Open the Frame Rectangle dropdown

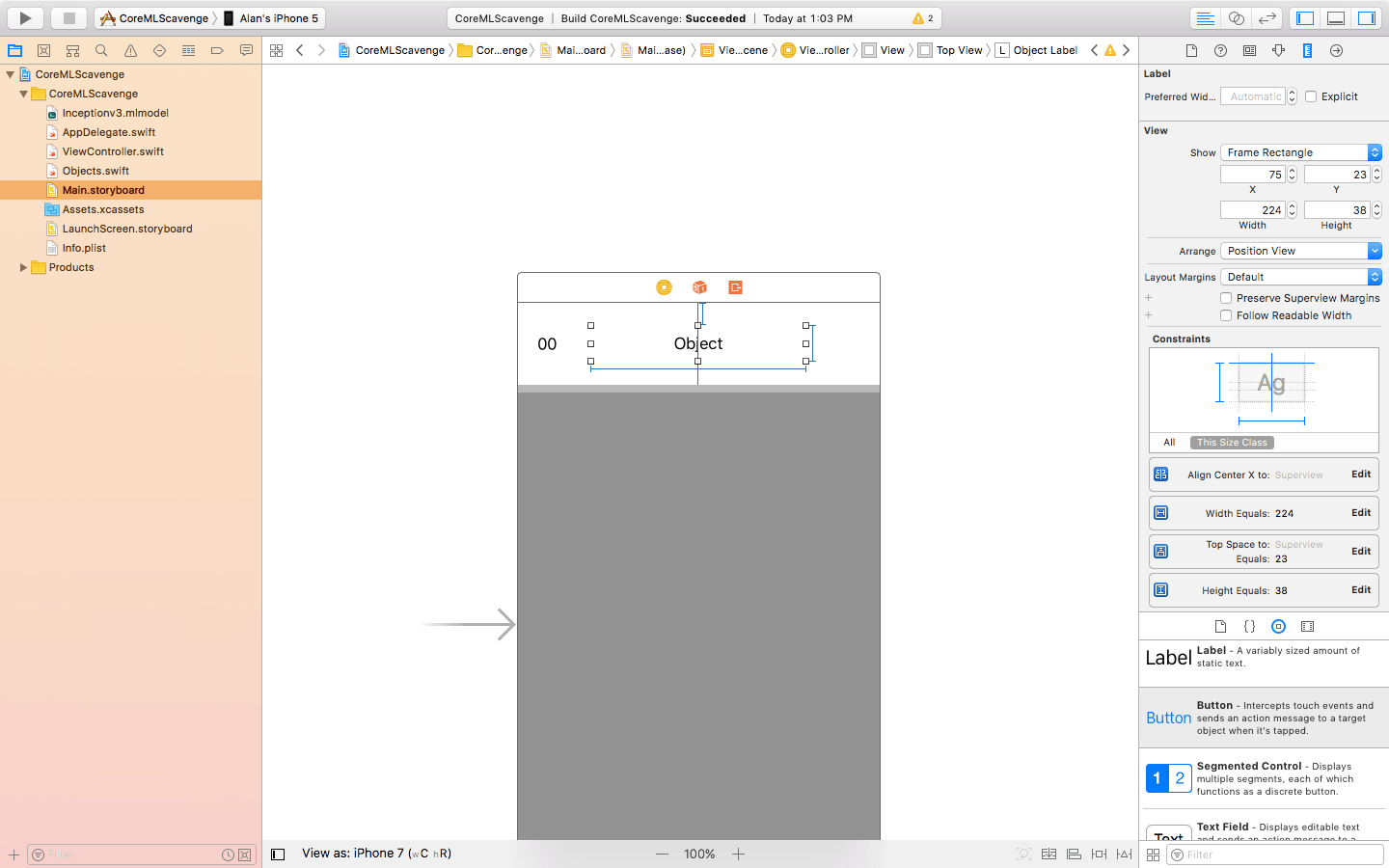pyautogui.click(x=1300, y=152)
